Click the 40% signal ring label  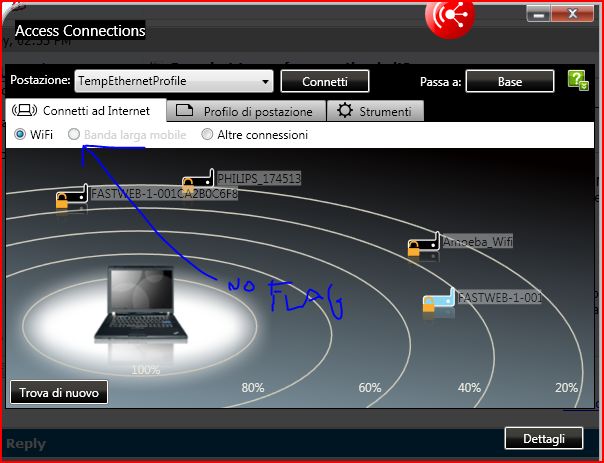469,388
